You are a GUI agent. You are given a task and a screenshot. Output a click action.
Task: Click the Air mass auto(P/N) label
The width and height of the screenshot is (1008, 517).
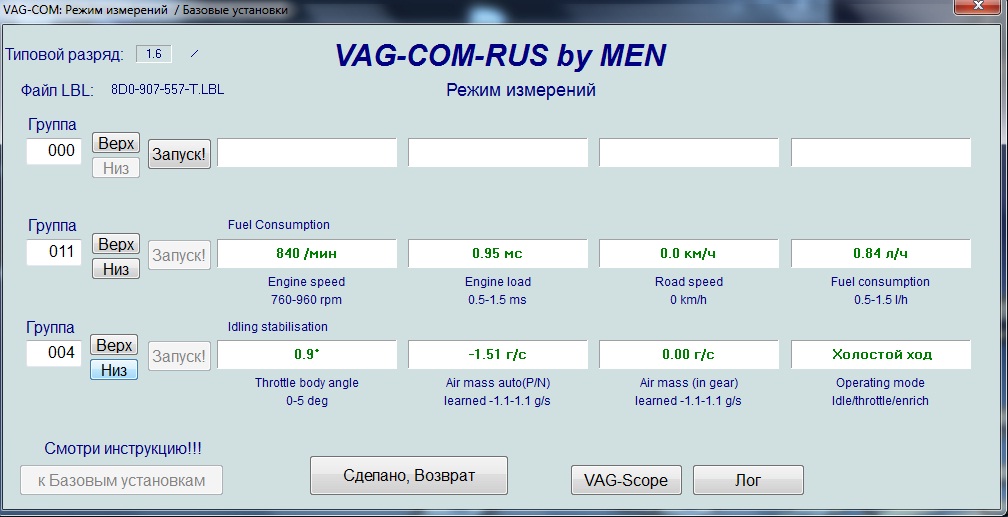click(x=498, y=383)
